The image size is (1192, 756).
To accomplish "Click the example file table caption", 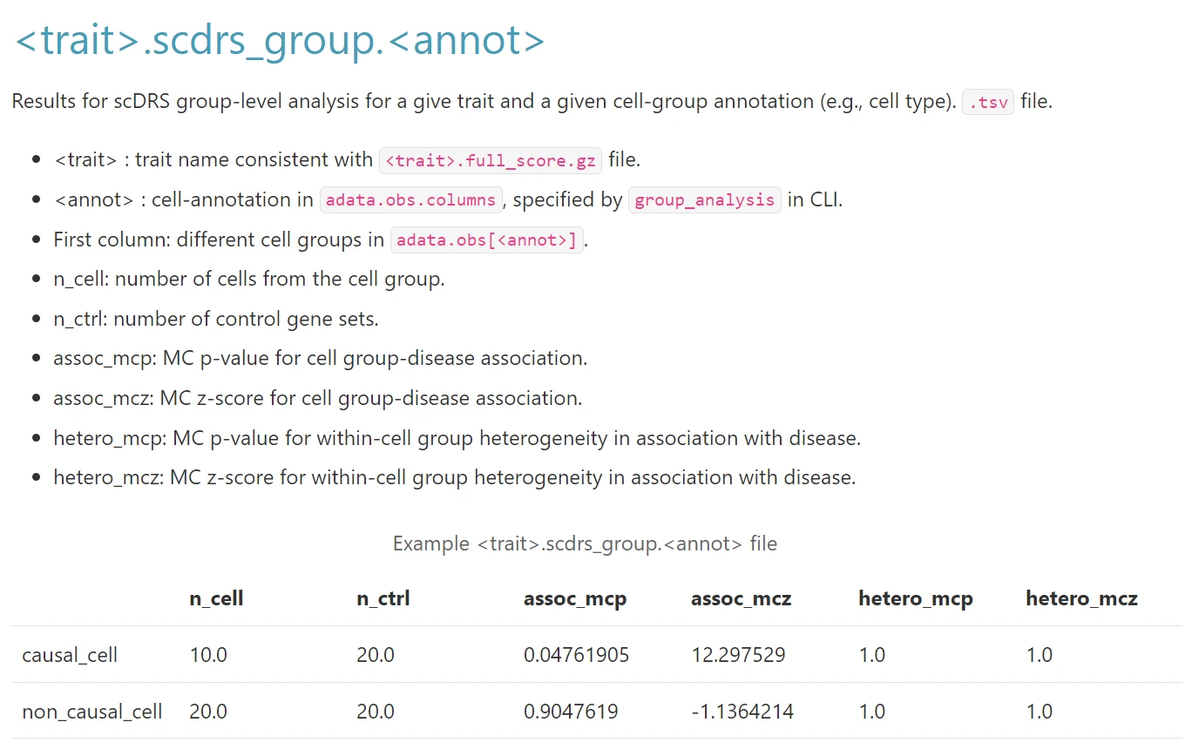I will tap(584, 544).
